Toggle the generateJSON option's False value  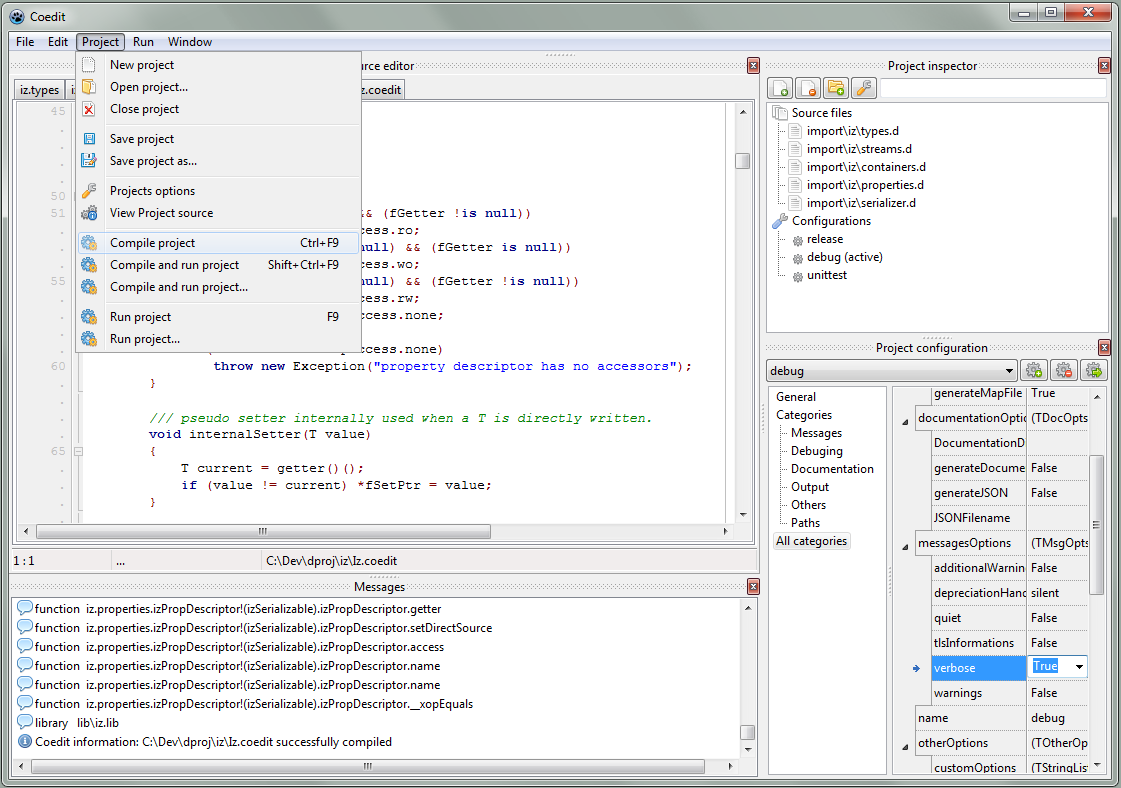click(1044, 493)
